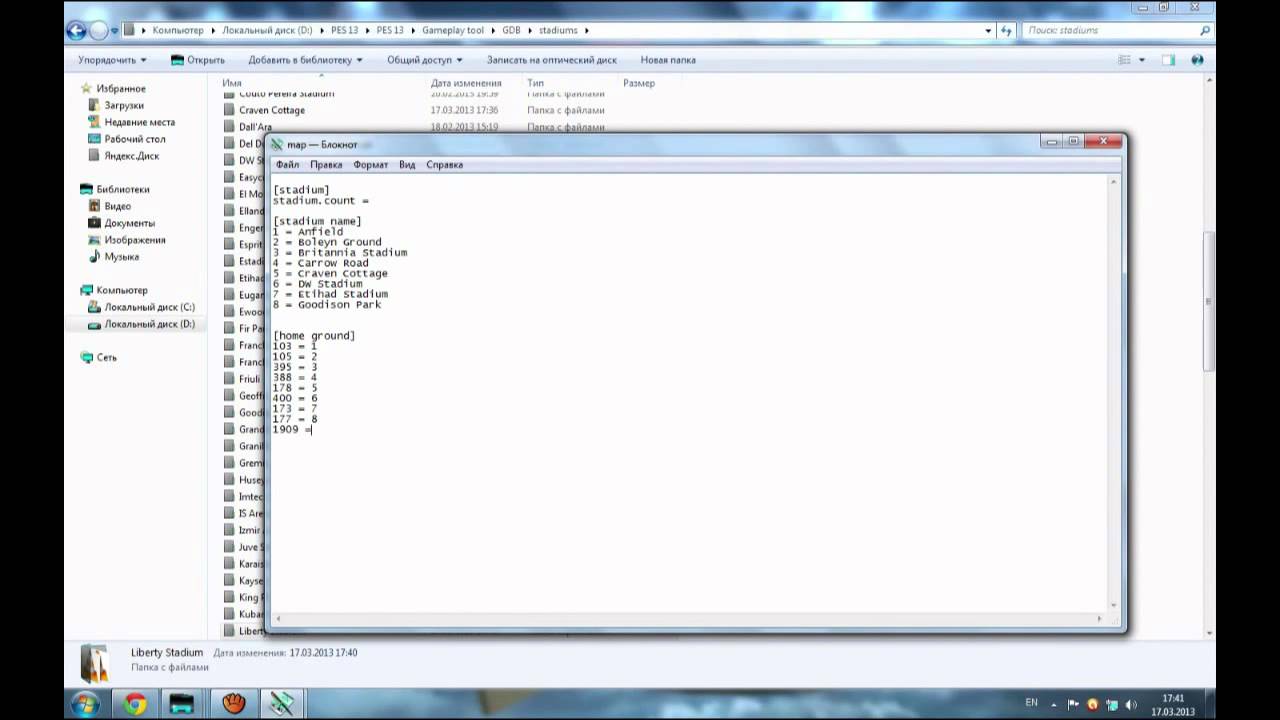
Task: Change view using the view mode icon
Action: 1125,60
